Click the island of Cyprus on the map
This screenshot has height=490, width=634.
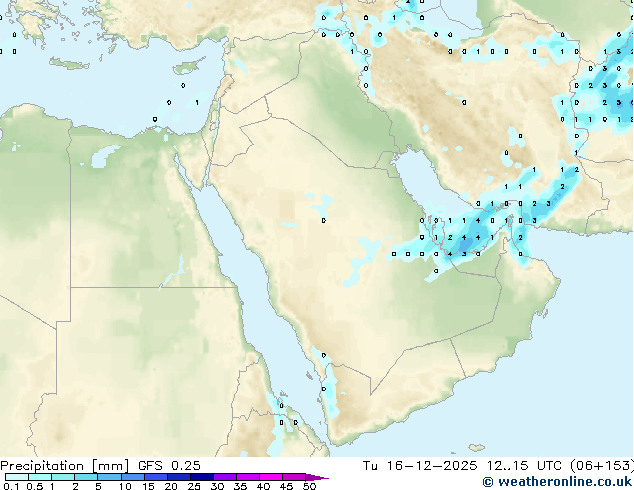[x=188, y=68]
